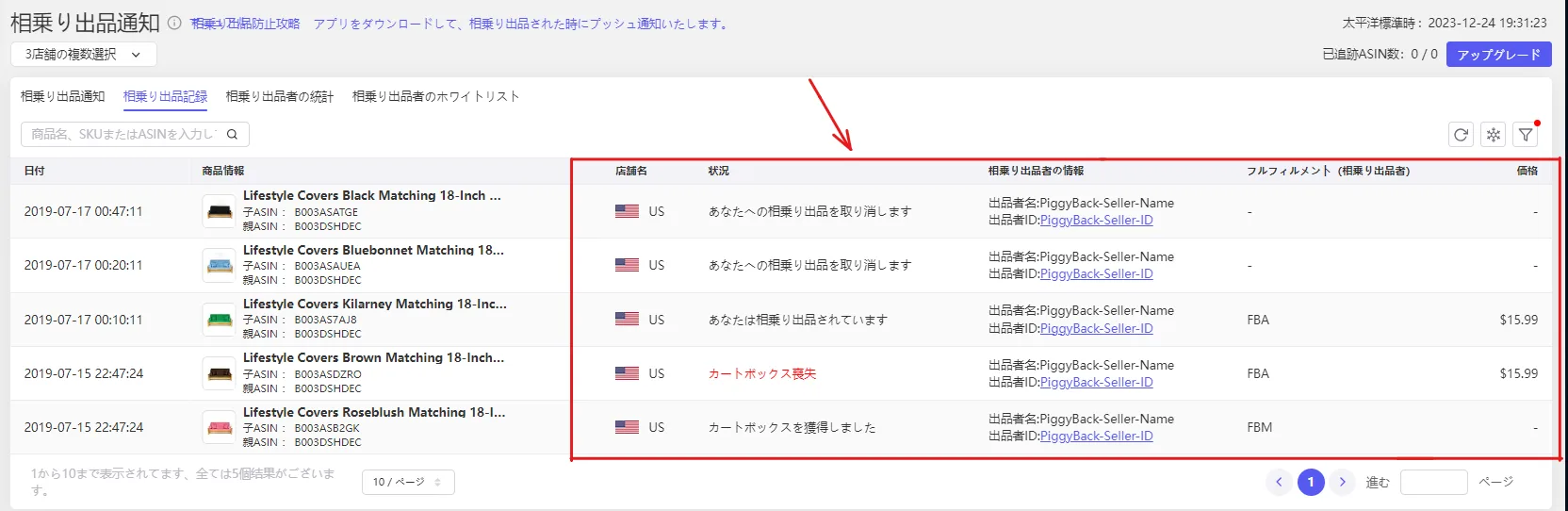Open seller ID link in Brown Matching row

[1096, 382]
